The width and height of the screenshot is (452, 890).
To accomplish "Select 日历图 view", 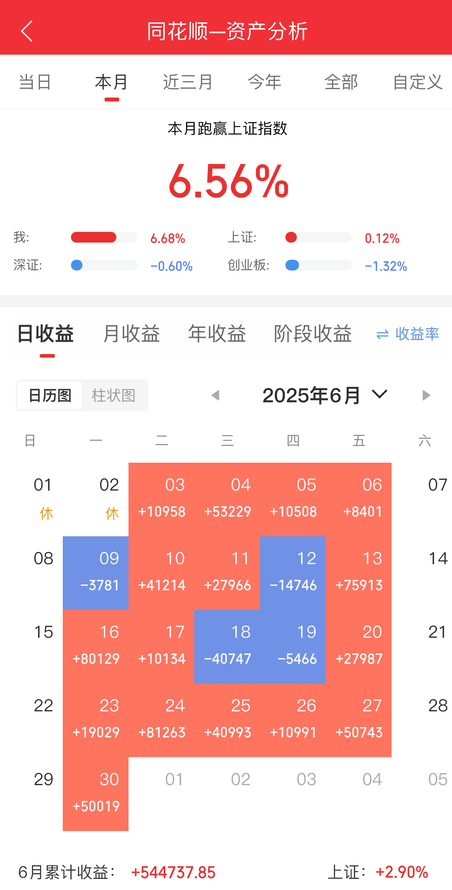I will click(50, 396).
